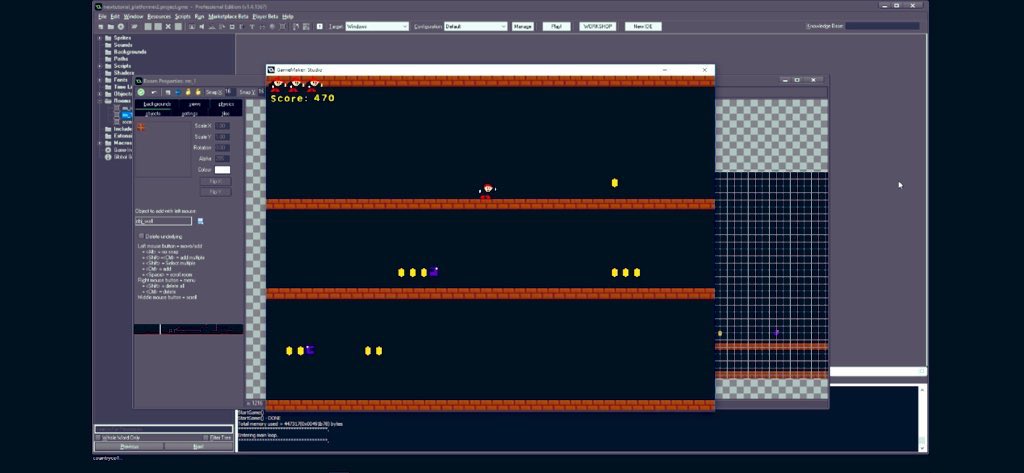Click the create sound speaker icon

(202, 27)
